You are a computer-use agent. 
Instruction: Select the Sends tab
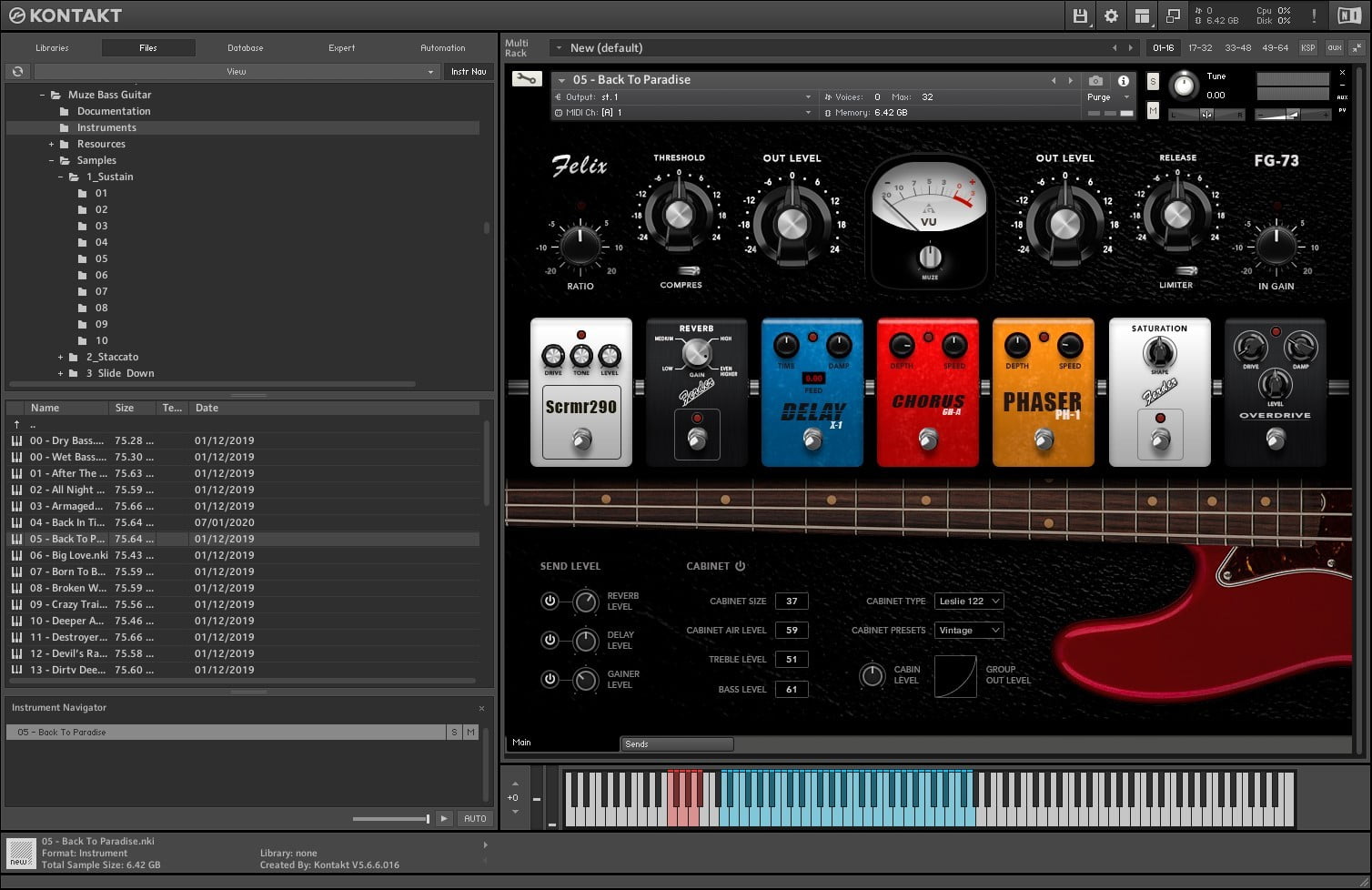click(677, 744)
